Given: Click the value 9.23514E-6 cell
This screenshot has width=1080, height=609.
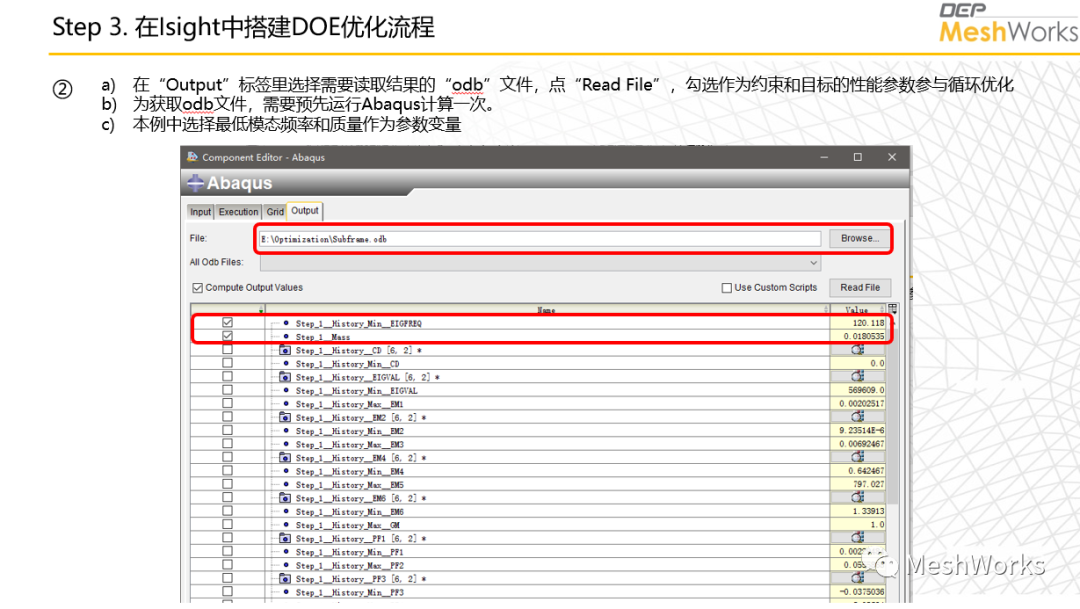Looking at the screenshot, I should point(858,430).
